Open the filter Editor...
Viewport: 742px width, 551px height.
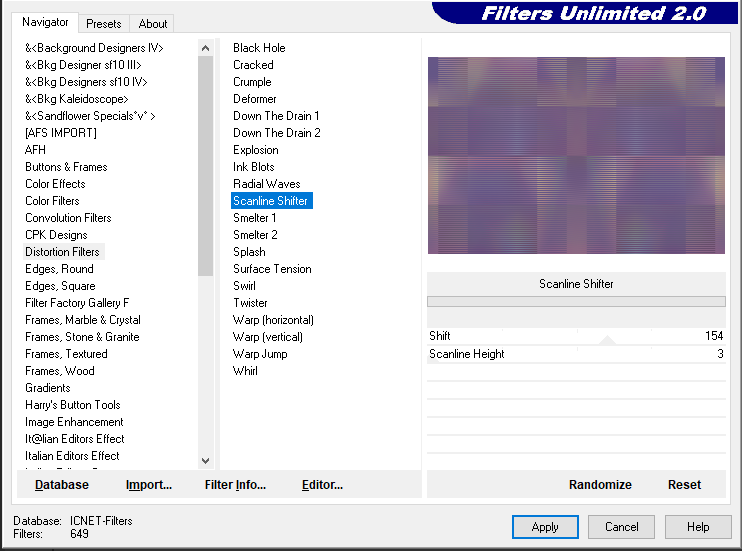pos(322,485)
